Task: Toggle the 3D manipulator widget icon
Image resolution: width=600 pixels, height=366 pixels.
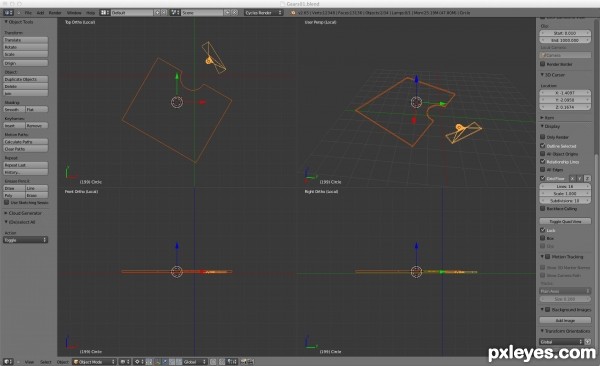Action: pyautogui.click(x=157, y=361)
